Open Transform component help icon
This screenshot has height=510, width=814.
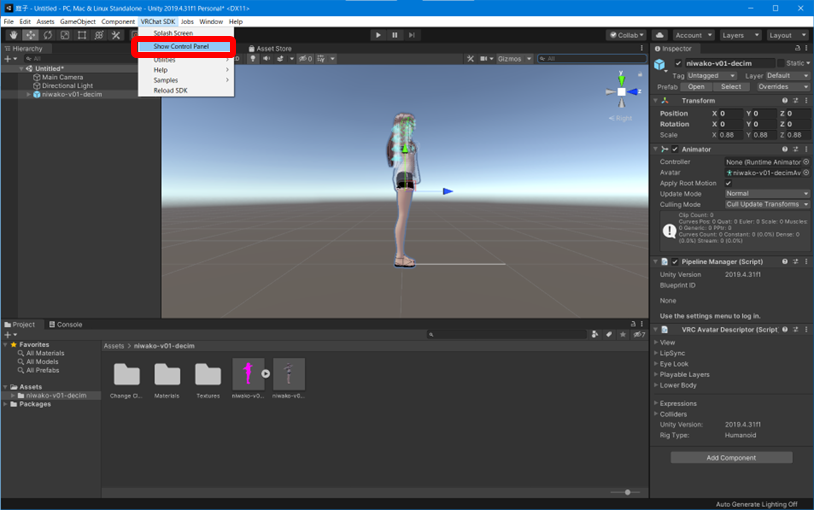point(783,100)
